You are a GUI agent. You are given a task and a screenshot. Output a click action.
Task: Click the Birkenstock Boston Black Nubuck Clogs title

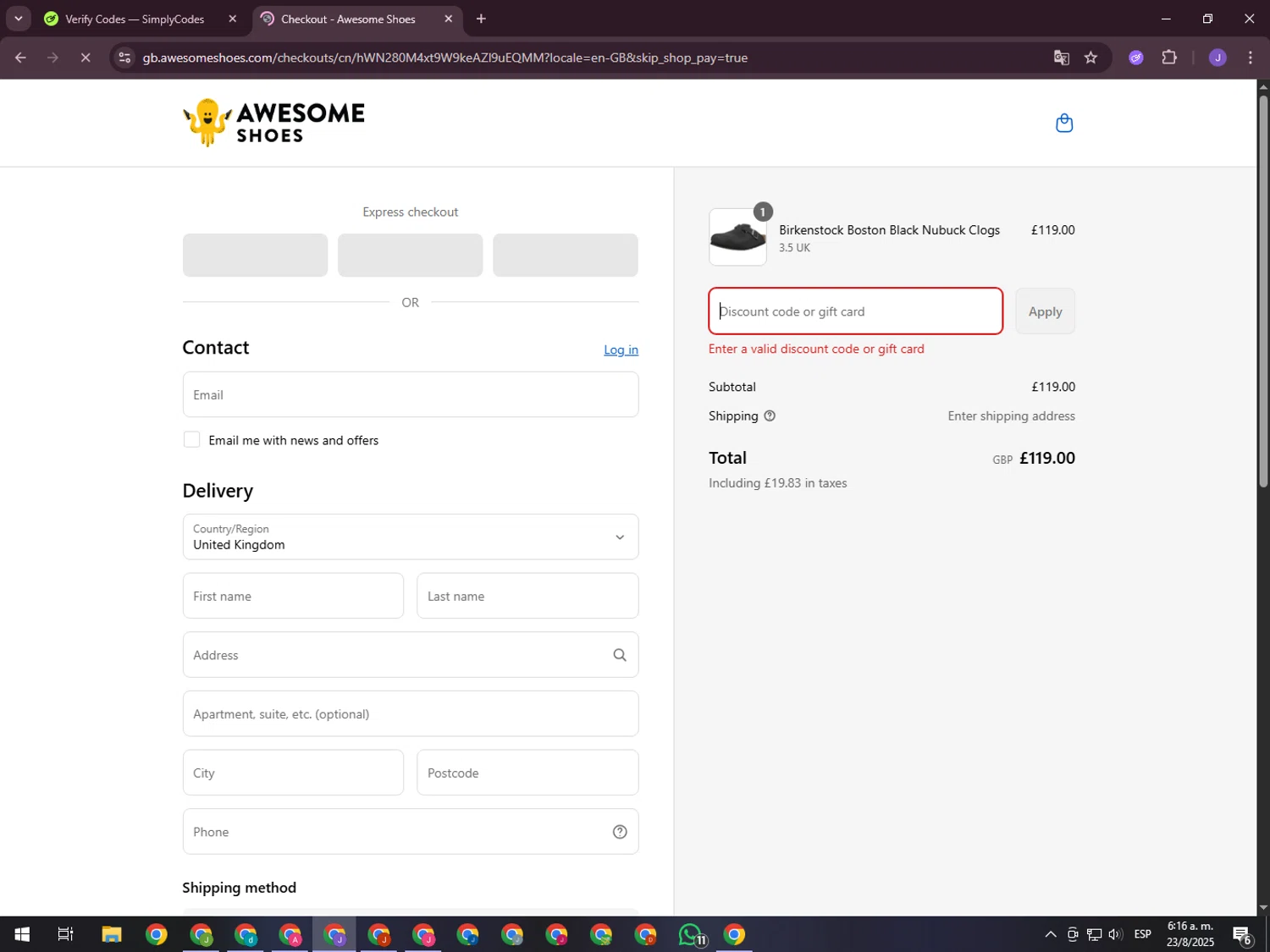889,230
